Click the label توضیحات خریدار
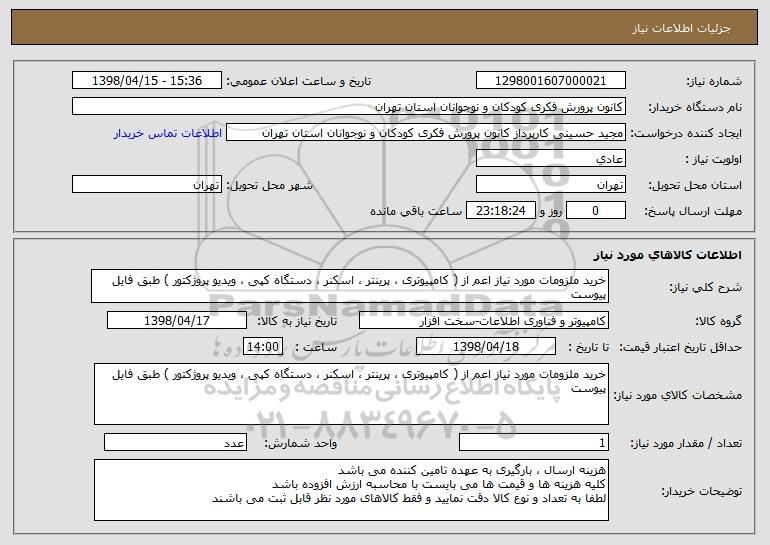Screen dimensions: 770x545 702,491
